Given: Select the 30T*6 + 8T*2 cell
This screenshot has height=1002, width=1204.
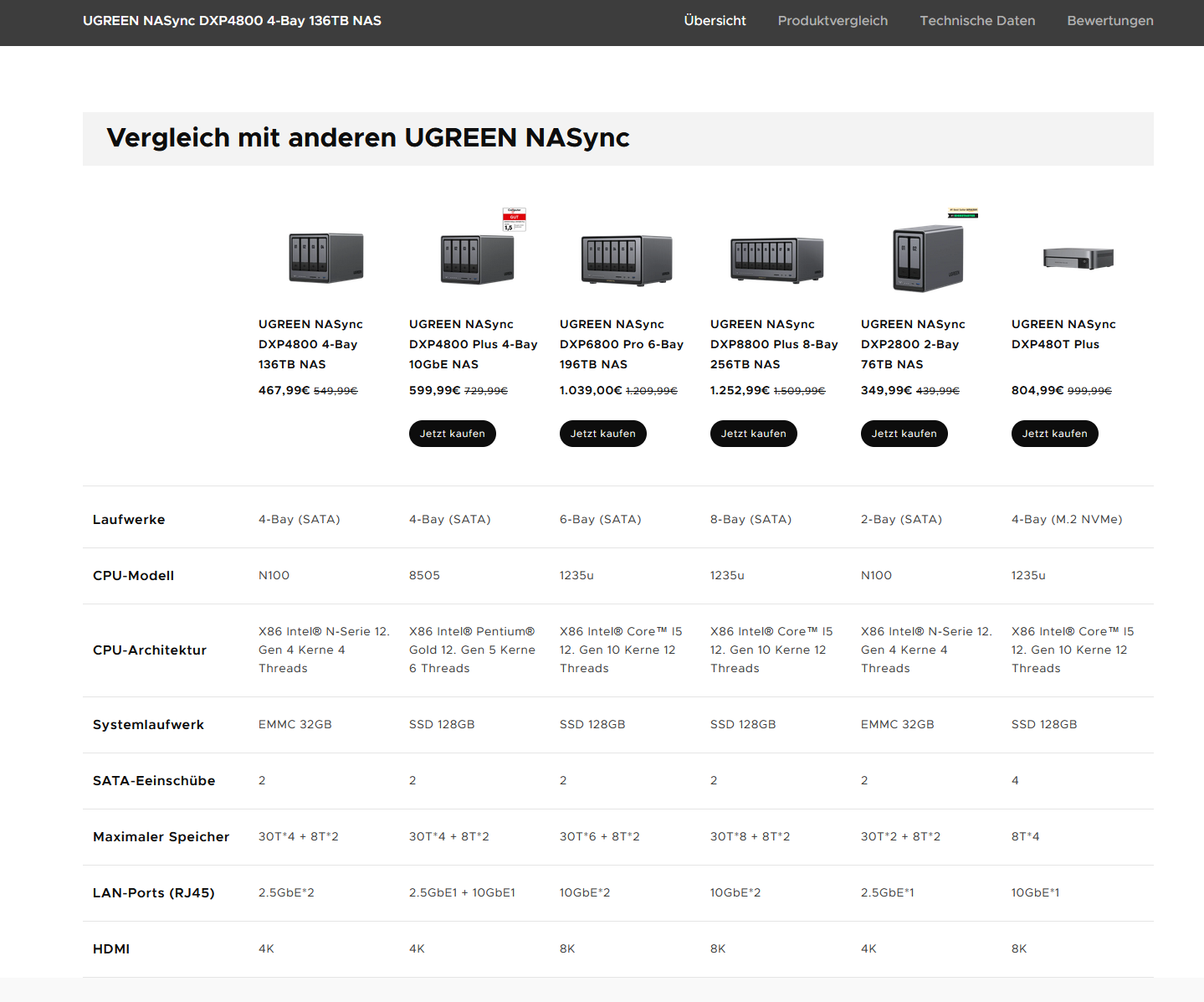Looking at the screenshot, I should (600, 837).
